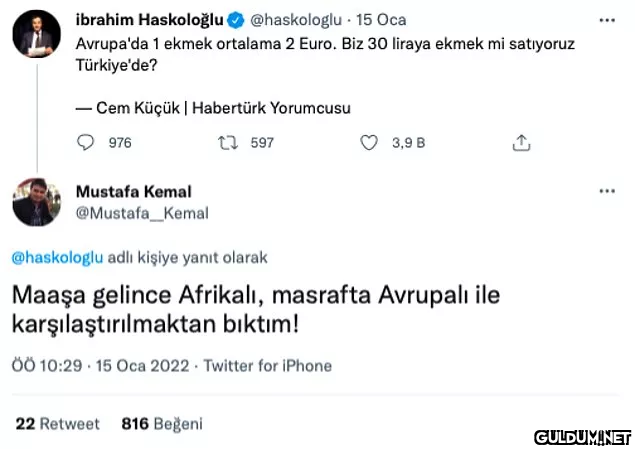Click the @Mustafa__Kemal username
Viewport: 635px width, 449px height.
click(142, 212)
